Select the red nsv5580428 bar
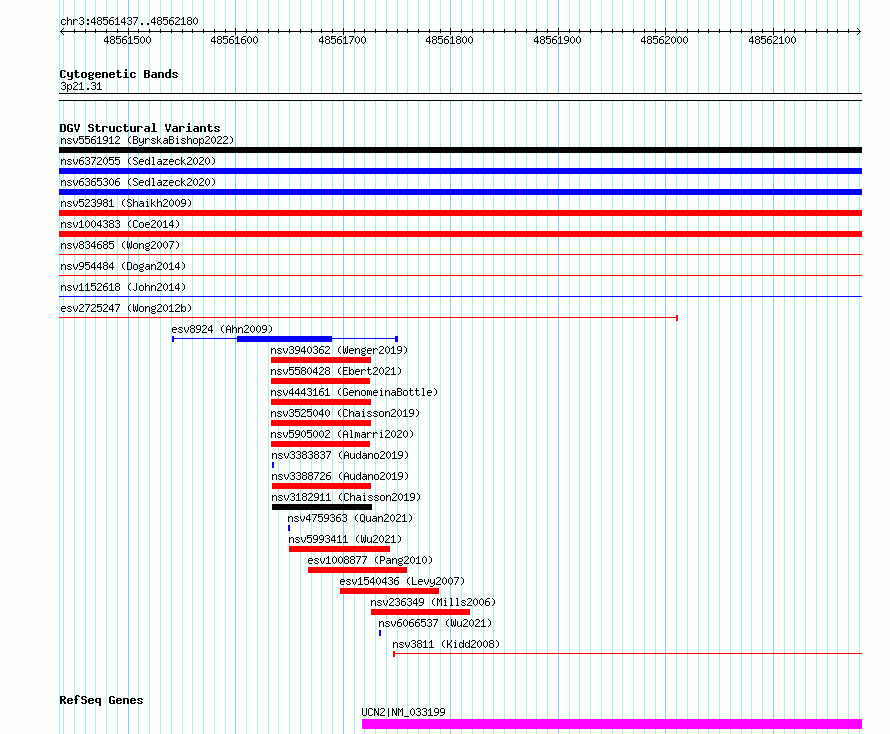This screenshot has width=890, height=734. (x=320, y=381)
